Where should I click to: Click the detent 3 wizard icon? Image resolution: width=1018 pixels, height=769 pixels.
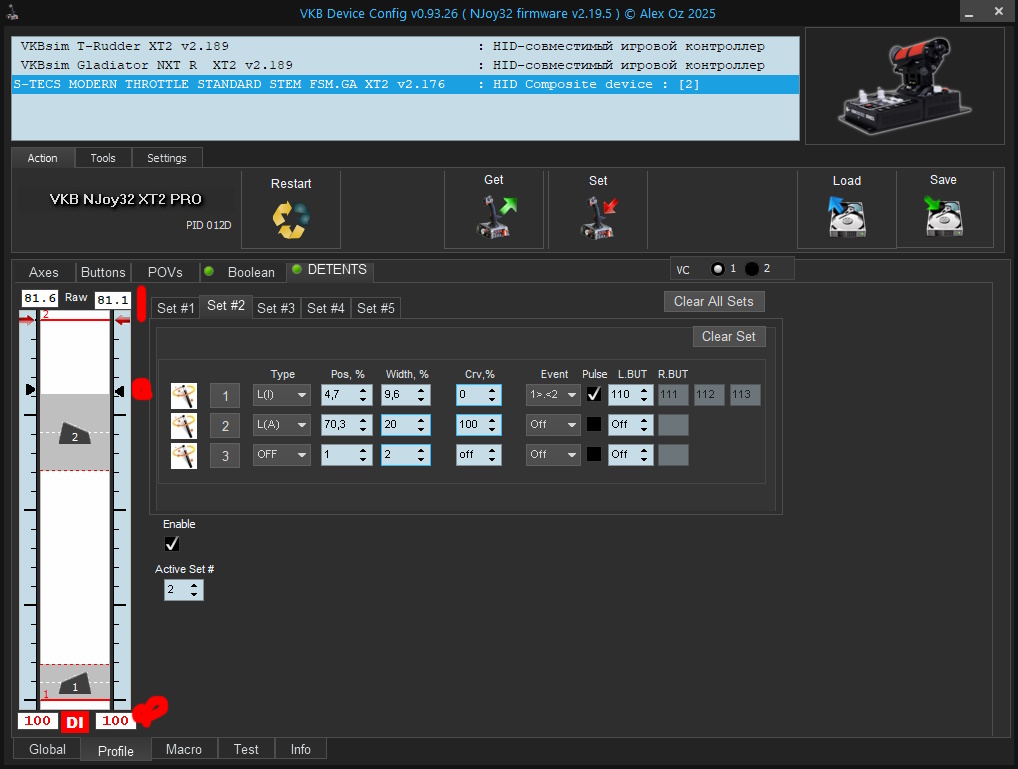(184, 455)
